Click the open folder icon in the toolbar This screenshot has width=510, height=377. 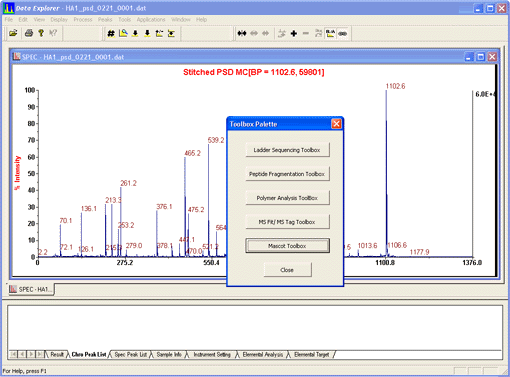(13, 33)
